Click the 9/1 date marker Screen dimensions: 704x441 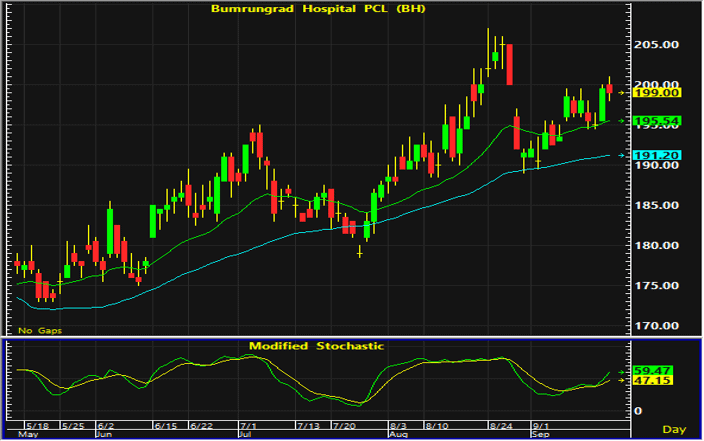pyautogui.click(x=540, y=426)
